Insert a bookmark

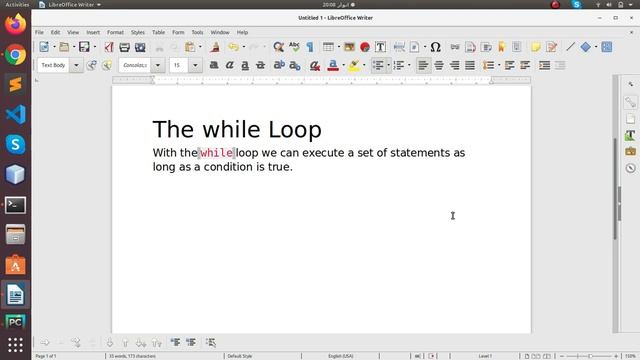pos(502,47)
